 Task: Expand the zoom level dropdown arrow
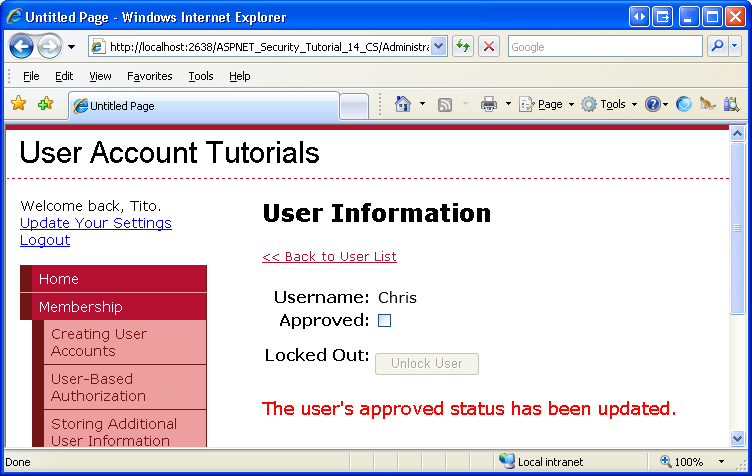(721, 462)
